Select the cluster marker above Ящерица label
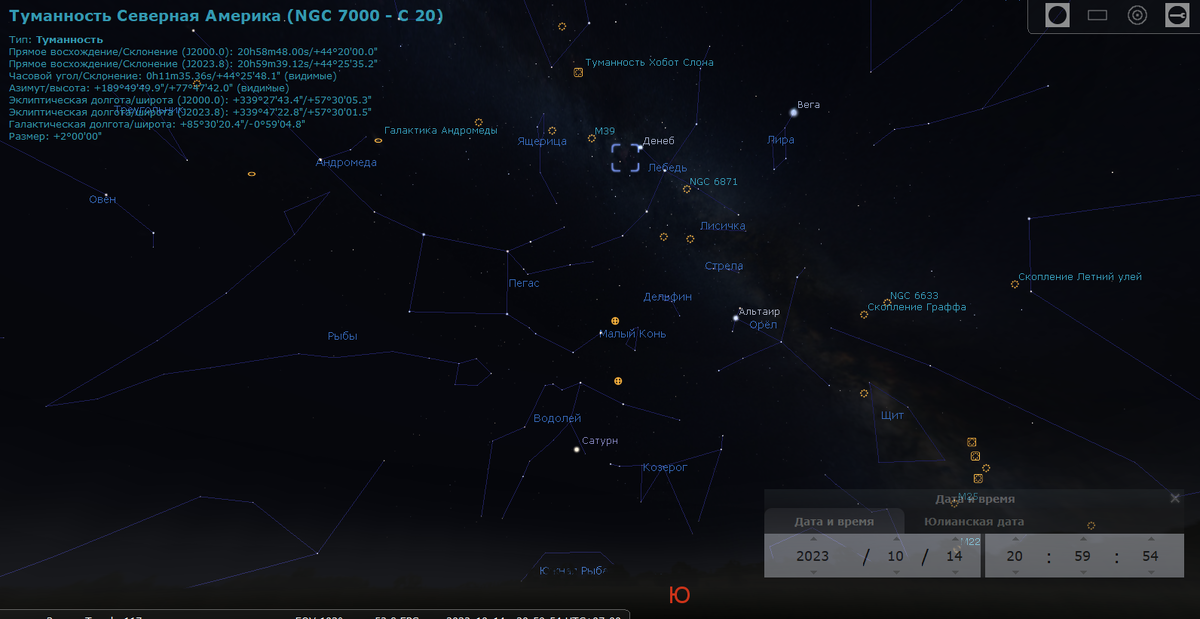This screenshot has width=1200, height=619. click(x=552, y=131)
